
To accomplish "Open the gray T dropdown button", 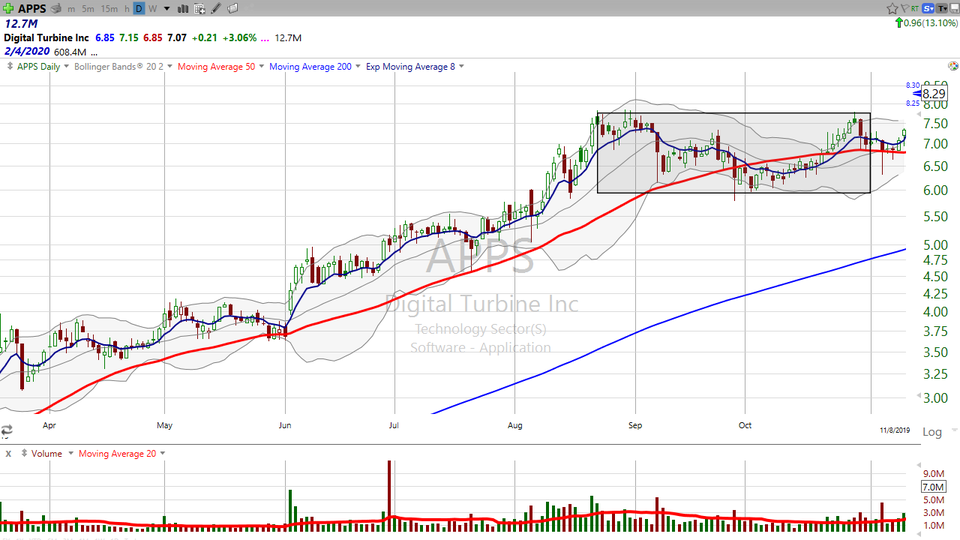I will tap(941, 8).
